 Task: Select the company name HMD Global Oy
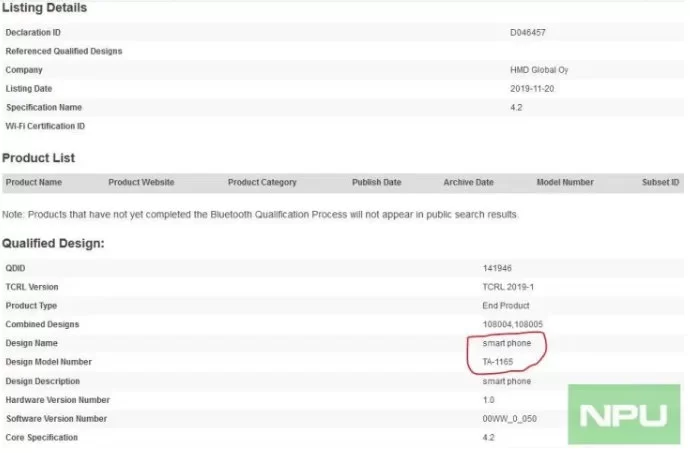point(538,70)
